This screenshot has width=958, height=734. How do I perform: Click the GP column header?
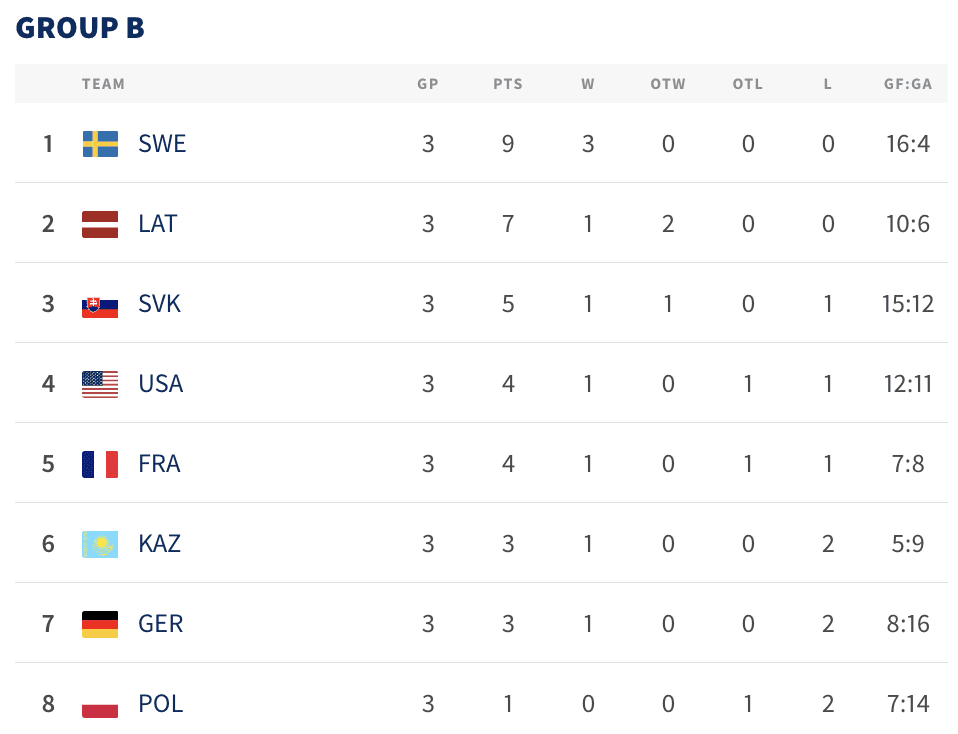pyautogui.click(x=428, y=84)
